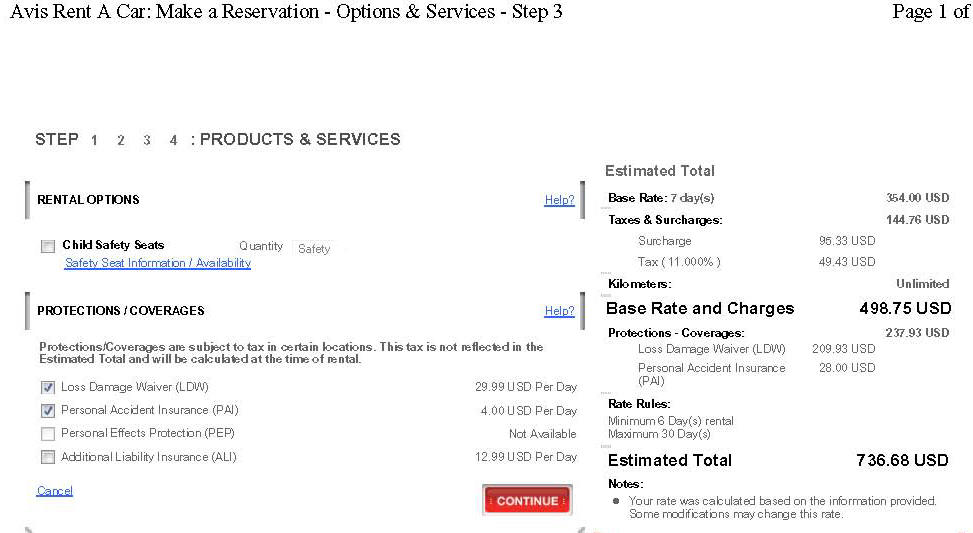The height and width of the screenshot is (533, 973).
Task: Click the Base Rate 354.00 USD amount
Action: (918, 198)
